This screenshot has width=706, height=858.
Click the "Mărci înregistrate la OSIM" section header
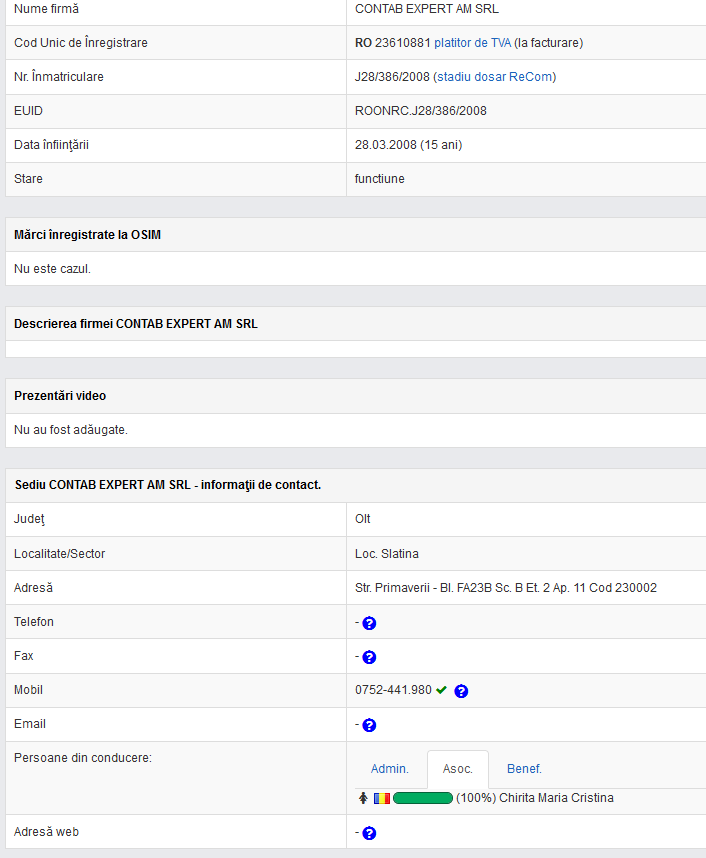click(88, 235)
